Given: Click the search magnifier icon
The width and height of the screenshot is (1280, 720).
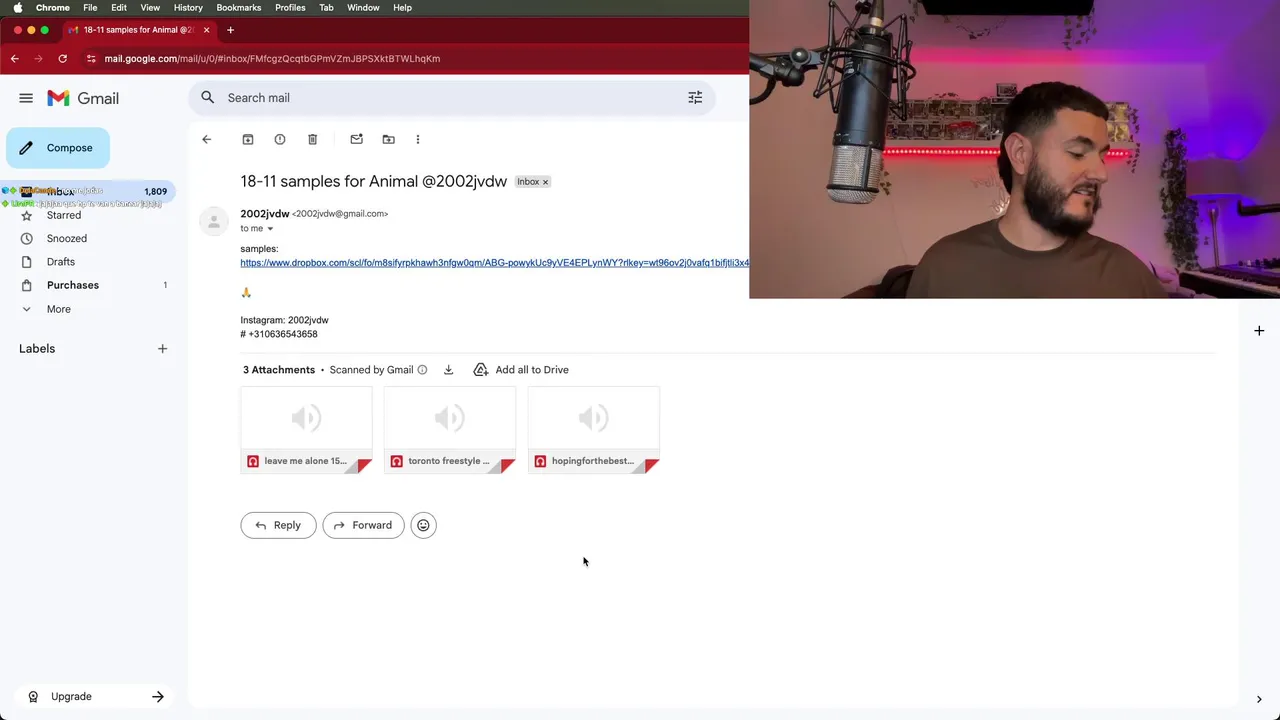Looking at the screenshot, I should tap(207, 97).
